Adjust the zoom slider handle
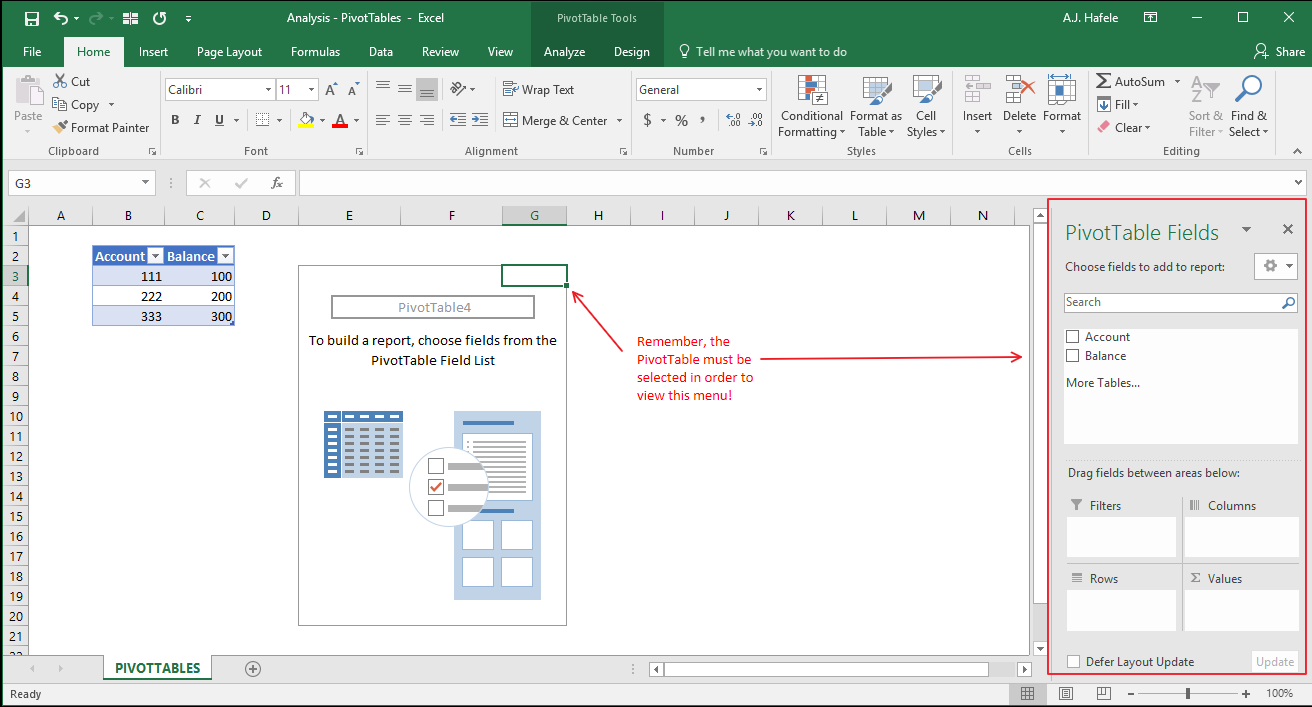 click(1188, 693)
